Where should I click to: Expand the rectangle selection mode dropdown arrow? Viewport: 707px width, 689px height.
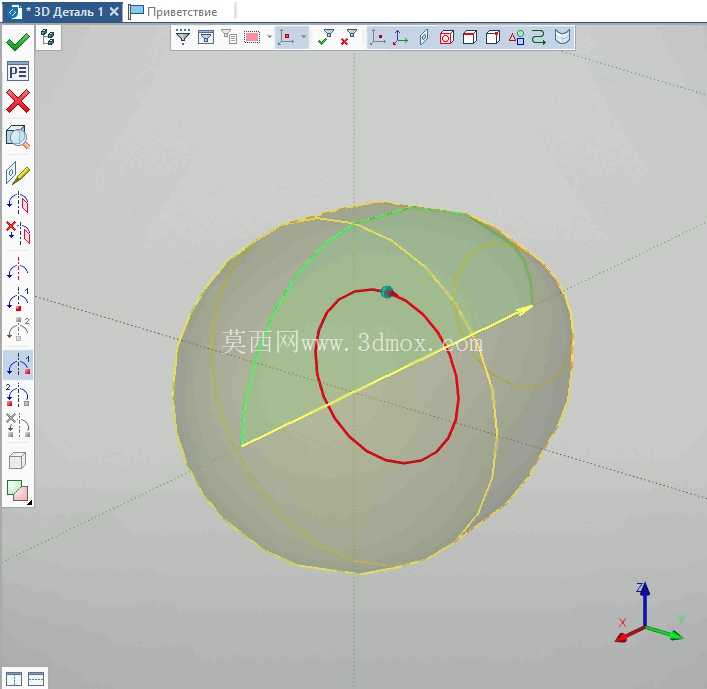pos(270,37)
